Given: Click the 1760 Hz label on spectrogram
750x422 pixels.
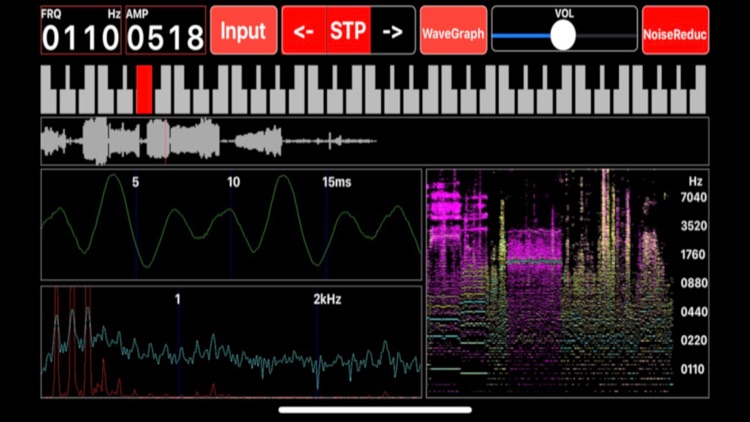Looking at the screenshot, I should tap(693, 255).
